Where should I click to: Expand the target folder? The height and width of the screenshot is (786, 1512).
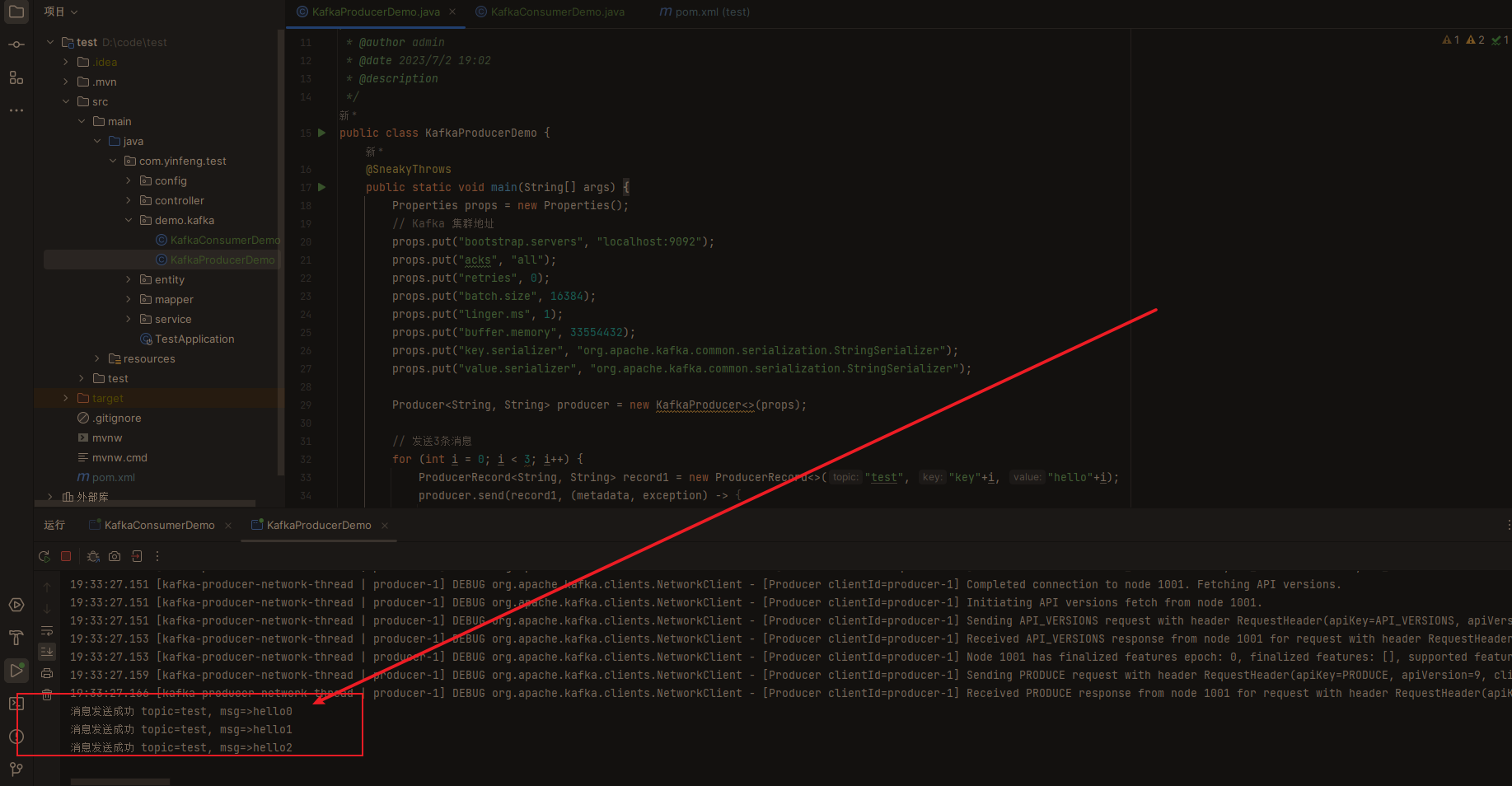tap(66, 398)
